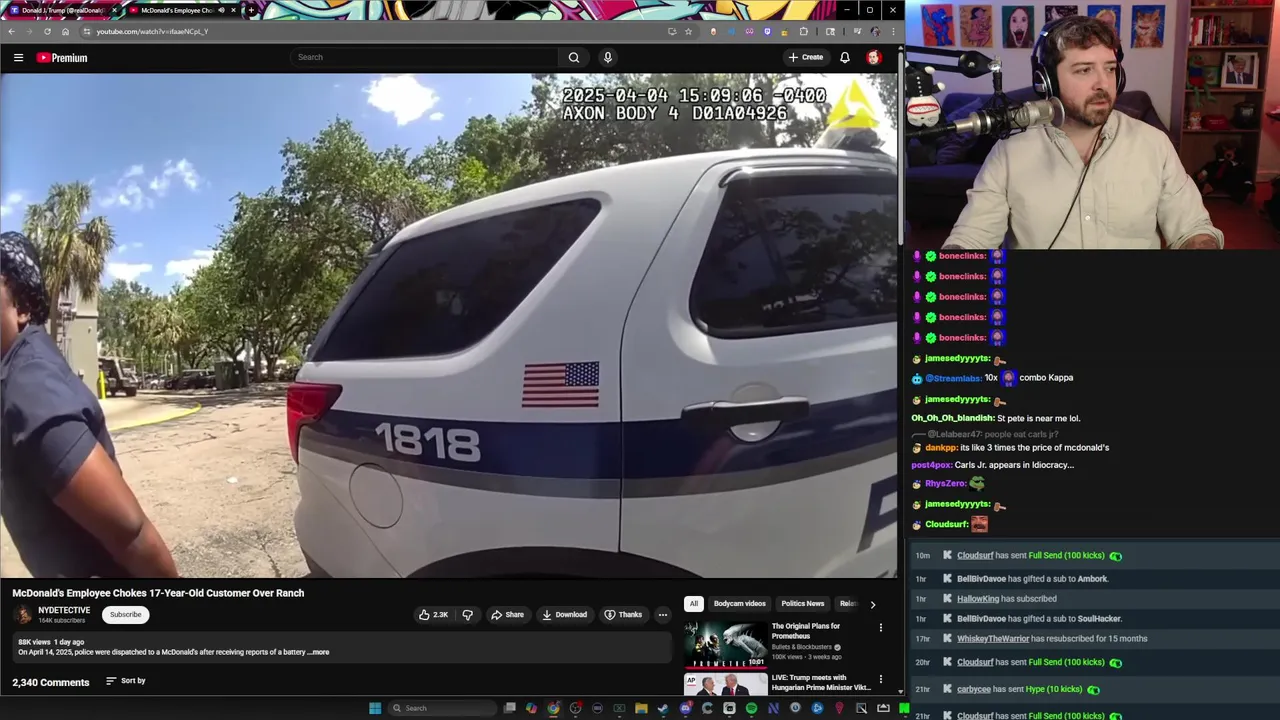
Task: Open the notifications bell
Action: 845,57
